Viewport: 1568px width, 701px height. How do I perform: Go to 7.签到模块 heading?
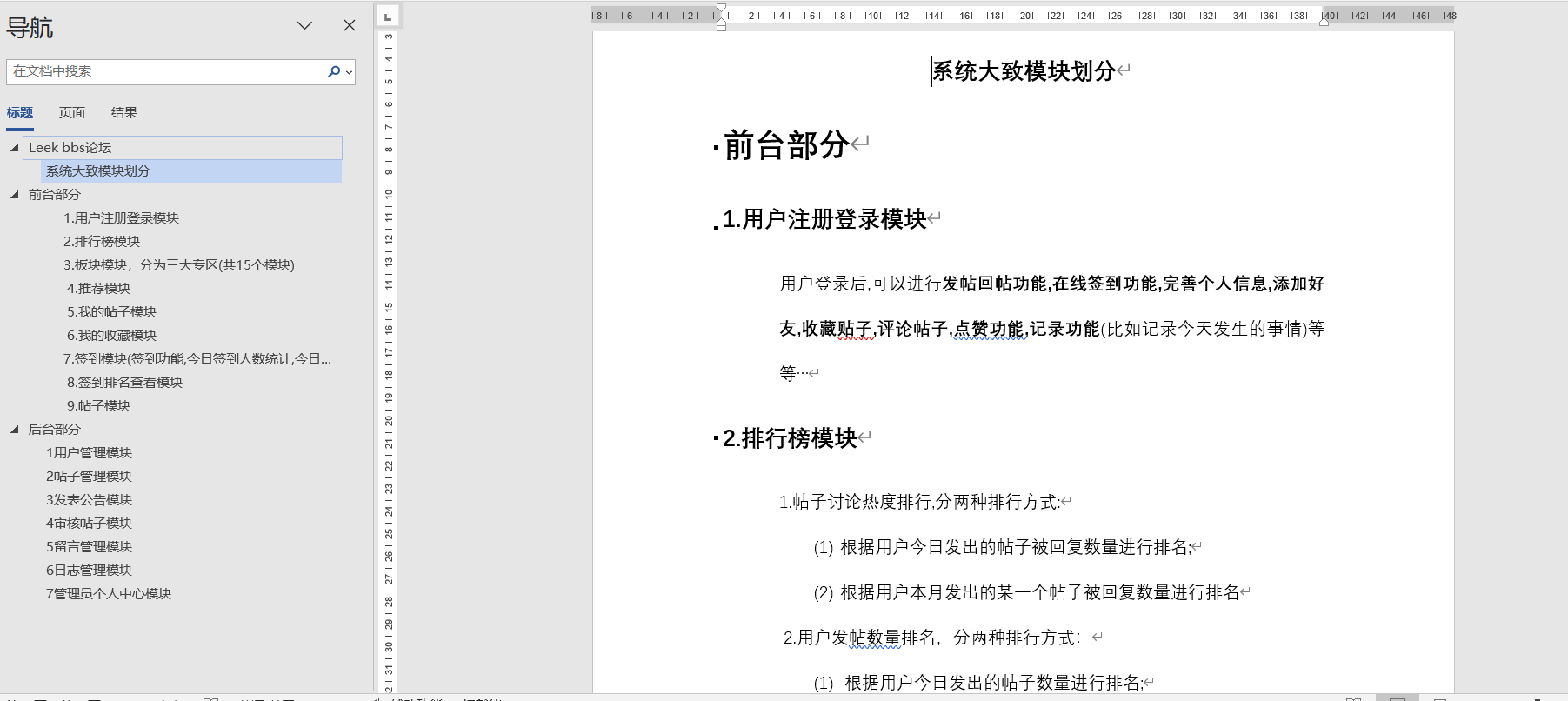coord(197,359)
